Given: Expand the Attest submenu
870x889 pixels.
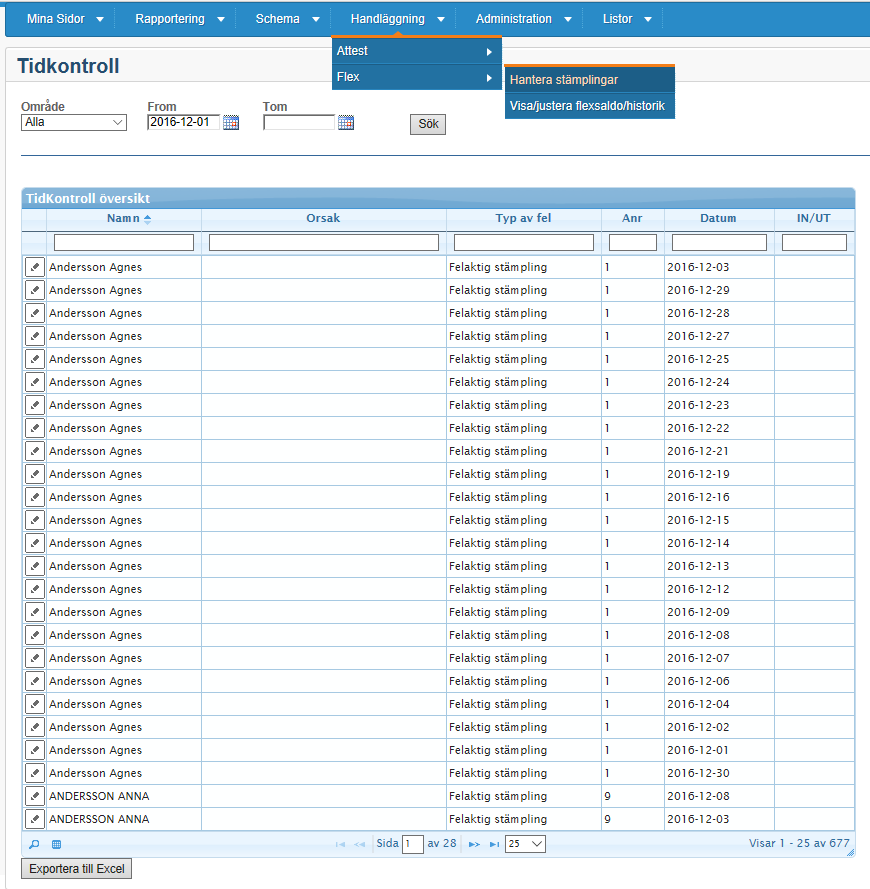Looking at the screenshot, I should (x=417, y=51).
